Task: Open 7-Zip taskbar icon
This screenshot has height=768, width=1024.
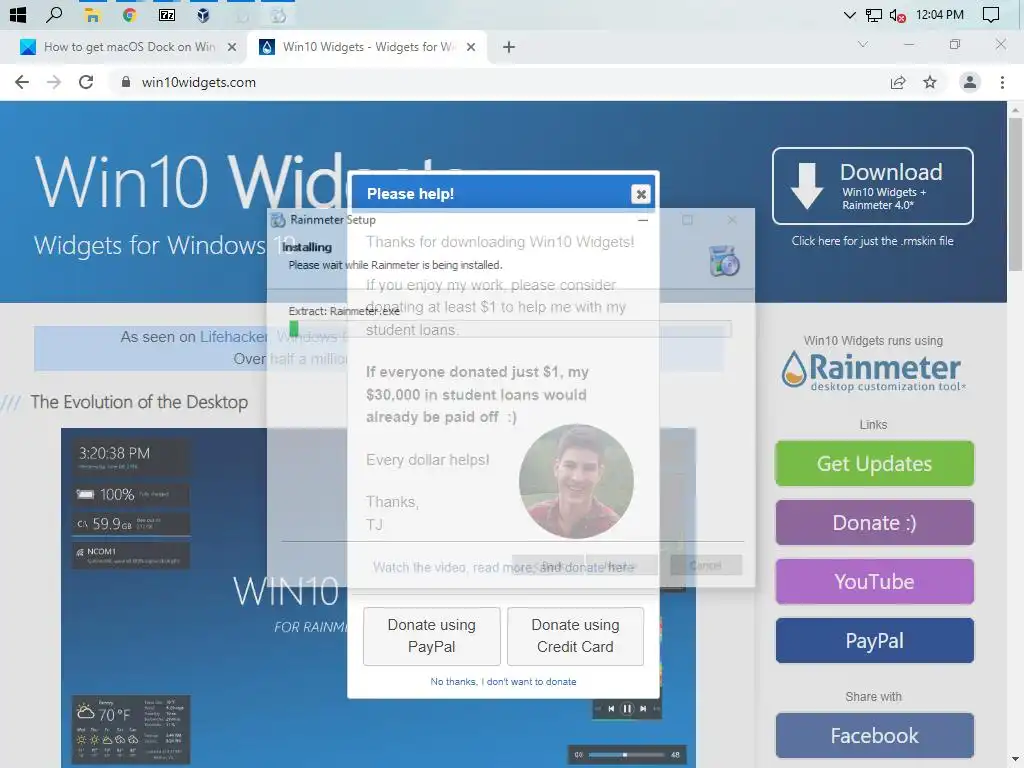Action: (x=167, y=15)
